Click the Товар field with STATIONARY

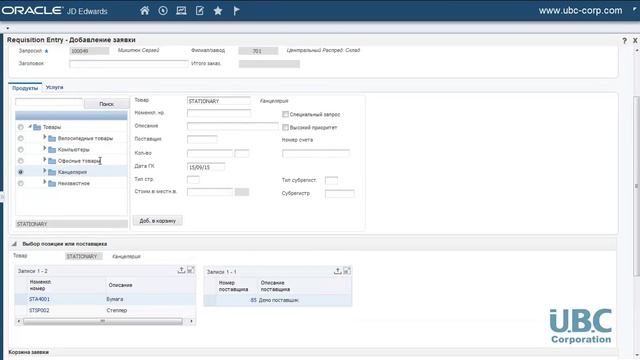coord(219,101)
